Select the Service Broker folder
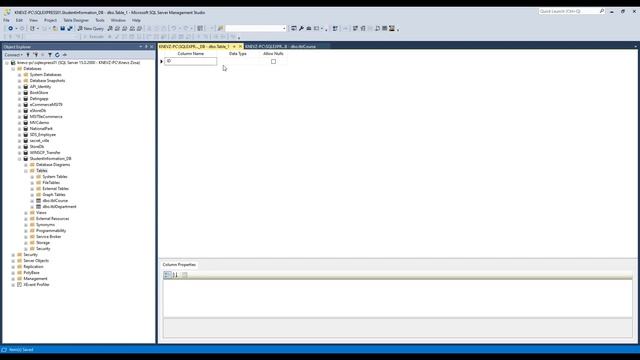 tap(49, 236)
